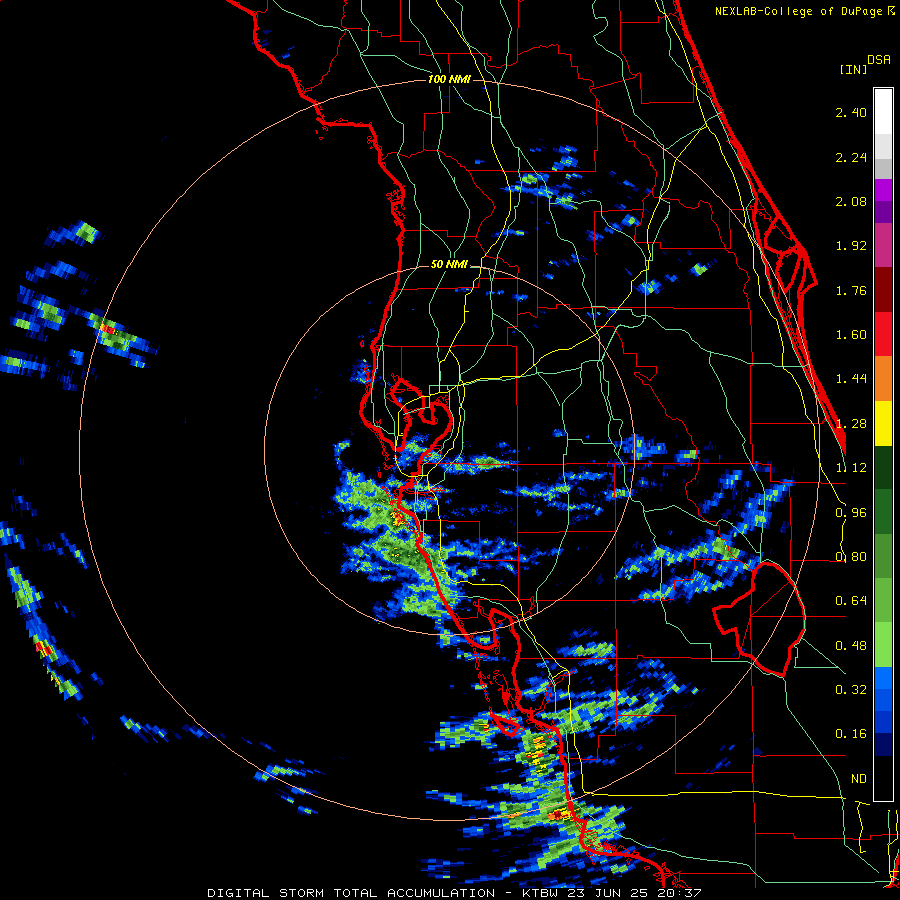This screenshot has height=900, width=900.
Task: Click the 1.28 legend value
Action: coord(851,424)
